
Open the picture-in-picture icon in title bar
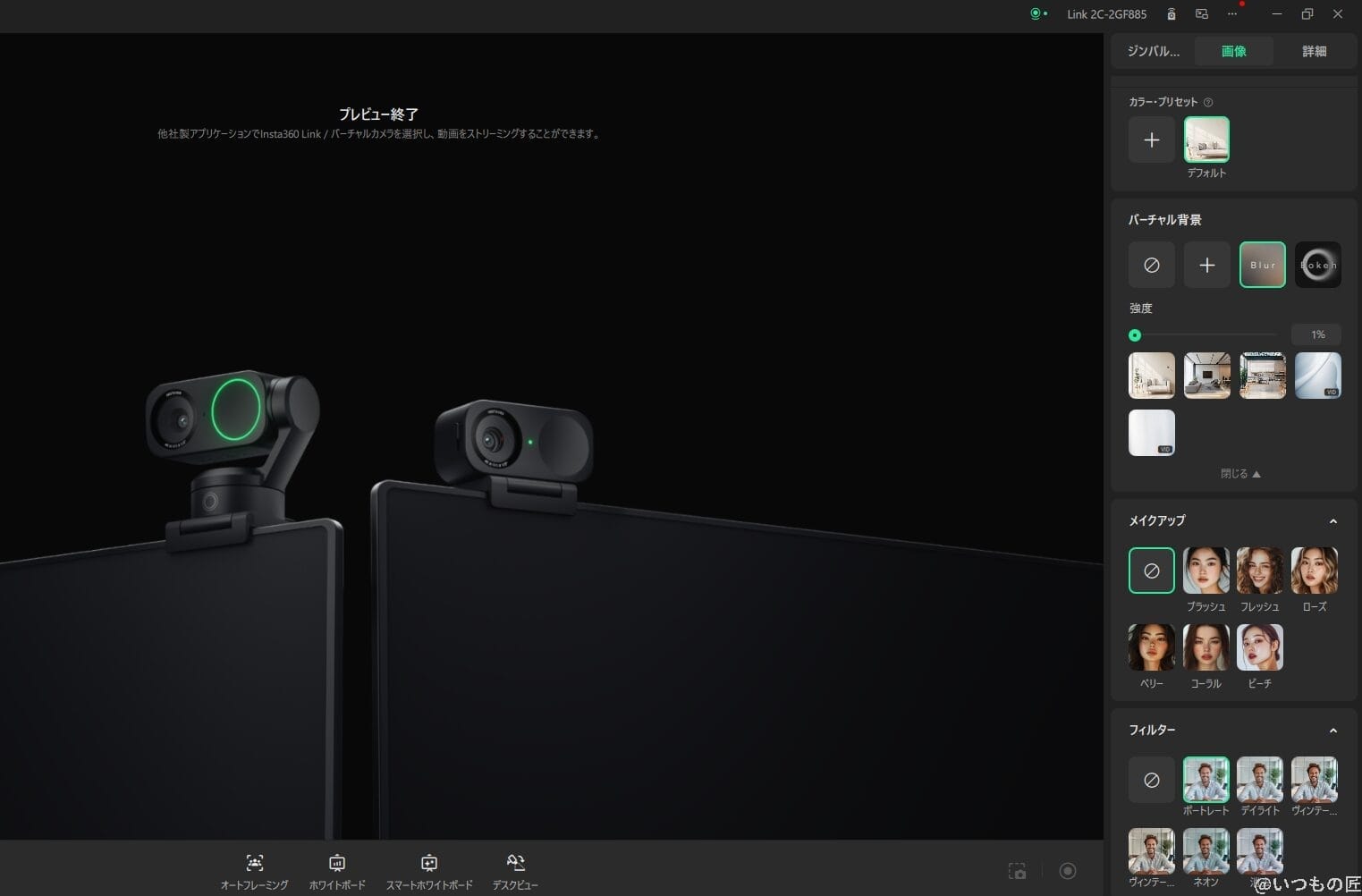pyautogui.click(x=1201, y=14)
